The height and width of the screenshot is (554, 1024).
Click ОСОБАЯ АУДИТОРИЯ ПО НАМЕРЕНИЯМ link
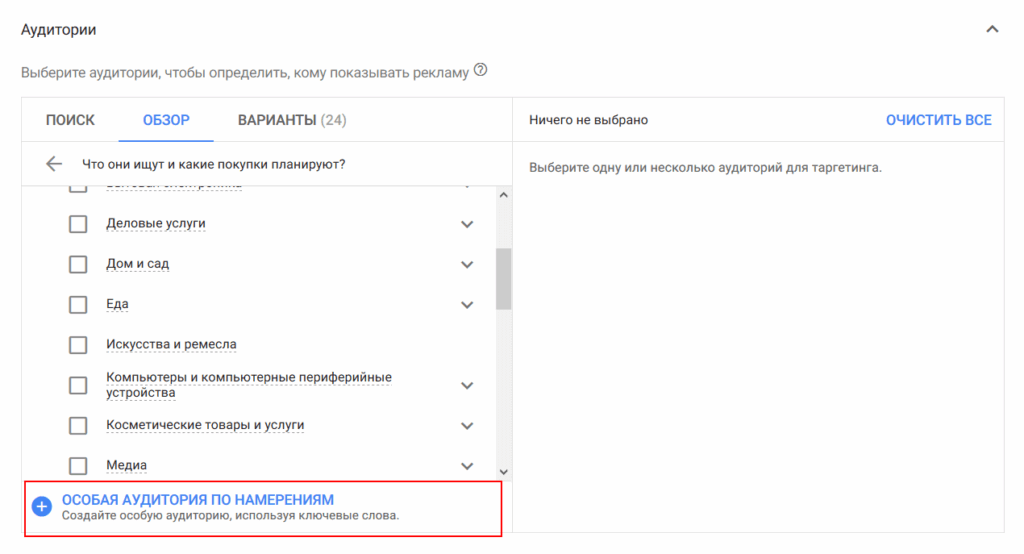pos(198,500)
